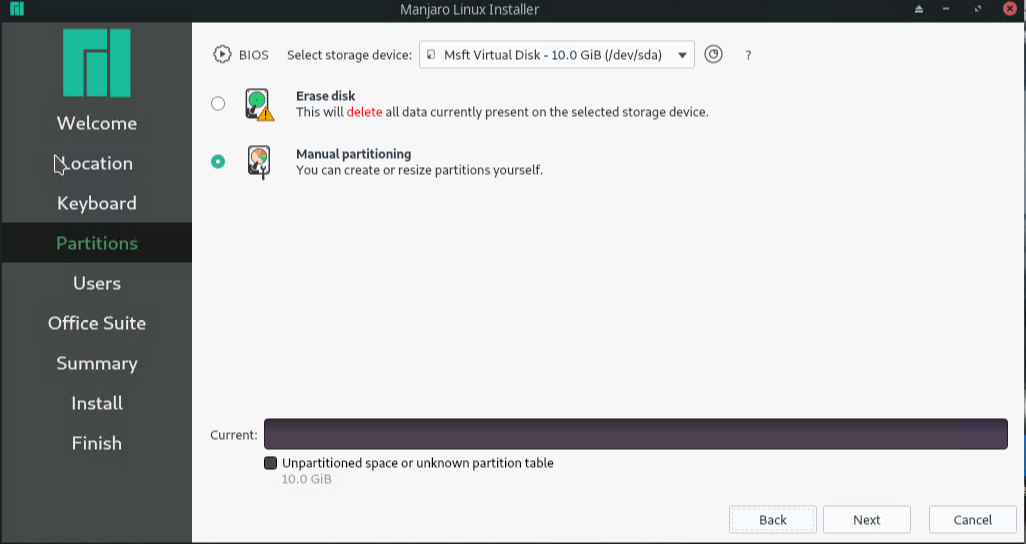Open the Keyboard step in sidebar
1026x544 pixels.
point(97,203)
